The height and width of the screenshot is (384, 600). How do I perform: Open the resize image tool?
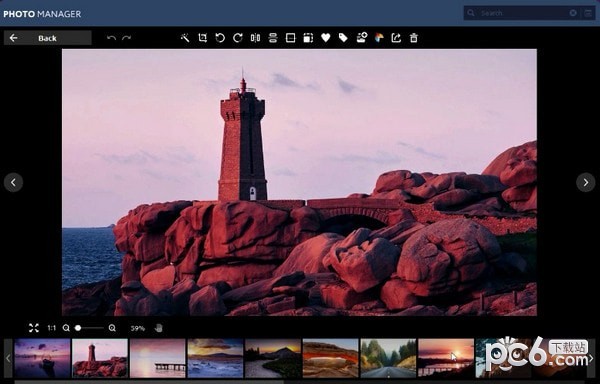(308, 37)
